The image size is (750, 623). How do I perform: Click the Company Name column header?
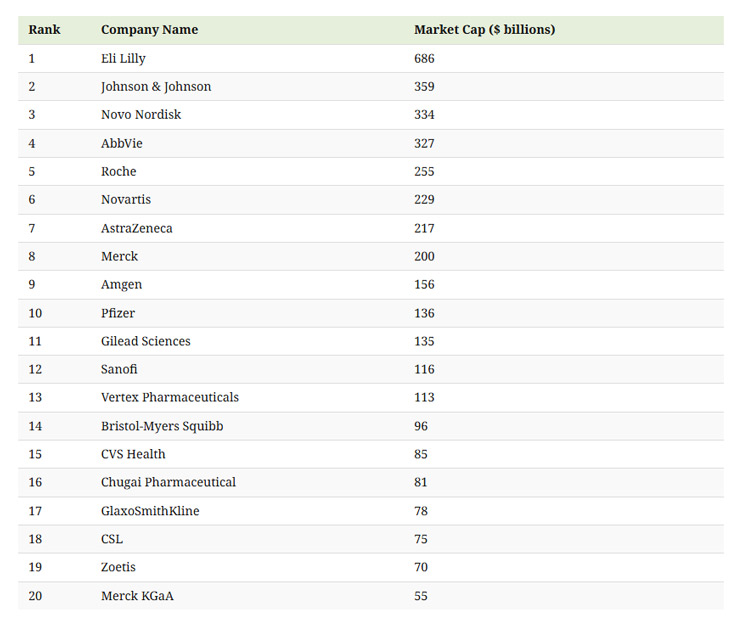coord(149,30)
